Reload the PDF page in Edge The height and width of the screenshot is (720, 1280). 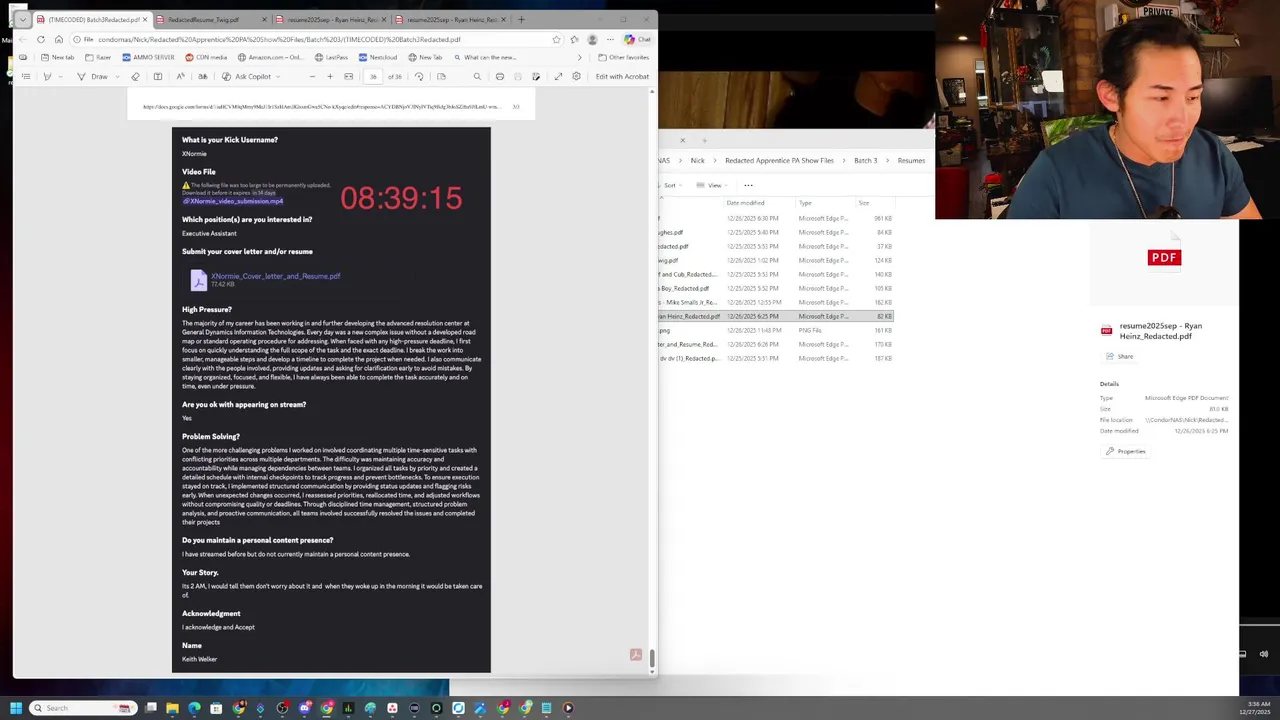pyautogui.click(x=41, y=39)
